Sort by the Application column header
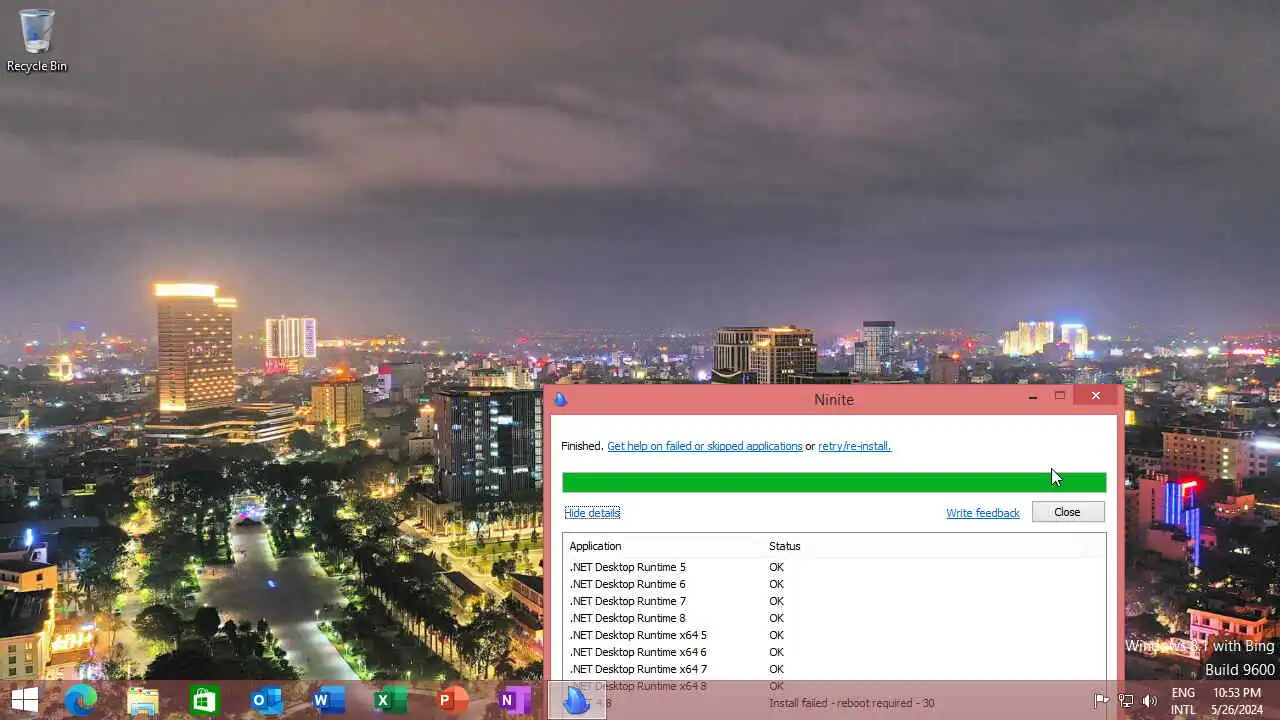The width and height of the screenshot is (1280, 720). tap(664, 546)
